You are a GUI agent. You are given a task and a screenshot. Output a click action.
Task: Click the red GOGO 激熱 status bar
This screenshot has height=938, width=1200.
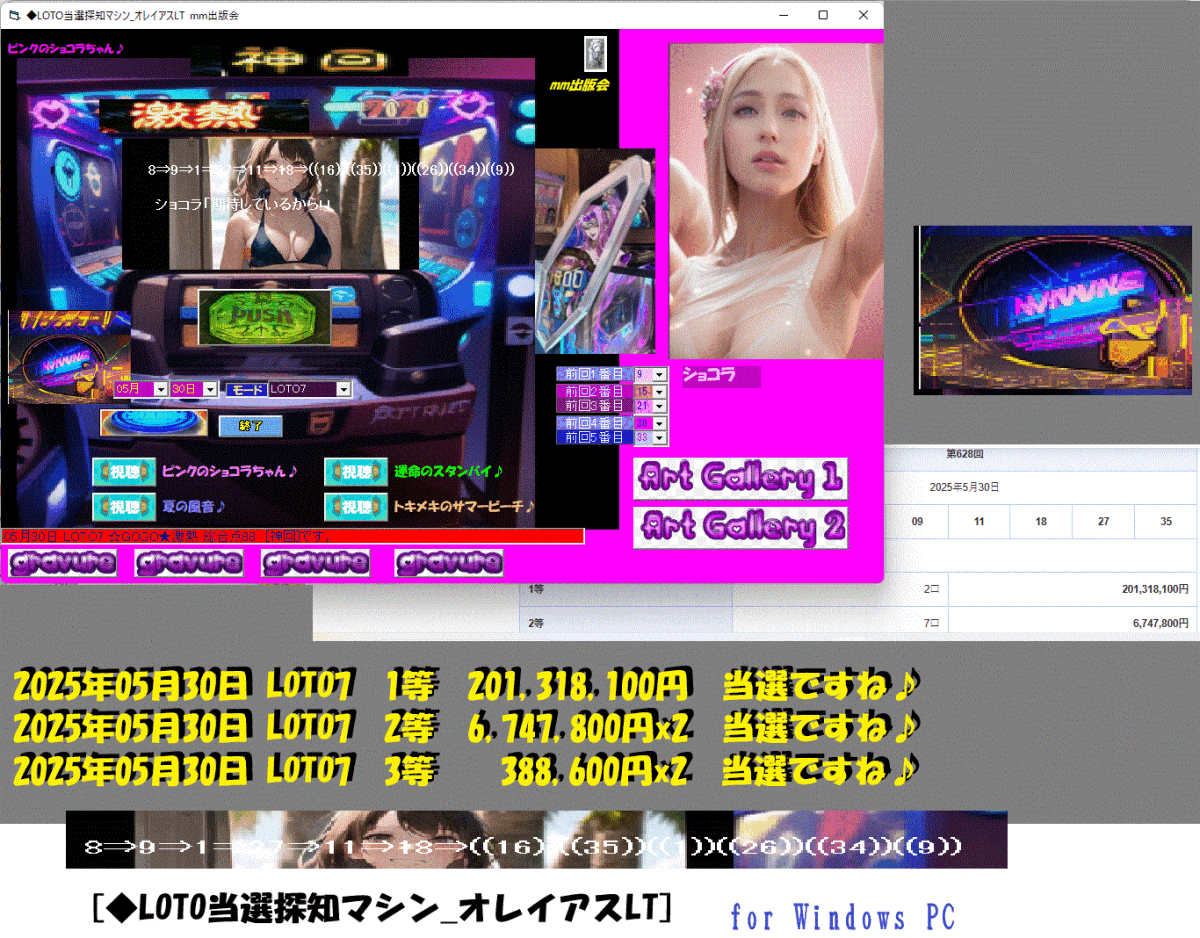pyautogui.click(x=290, y=535)
